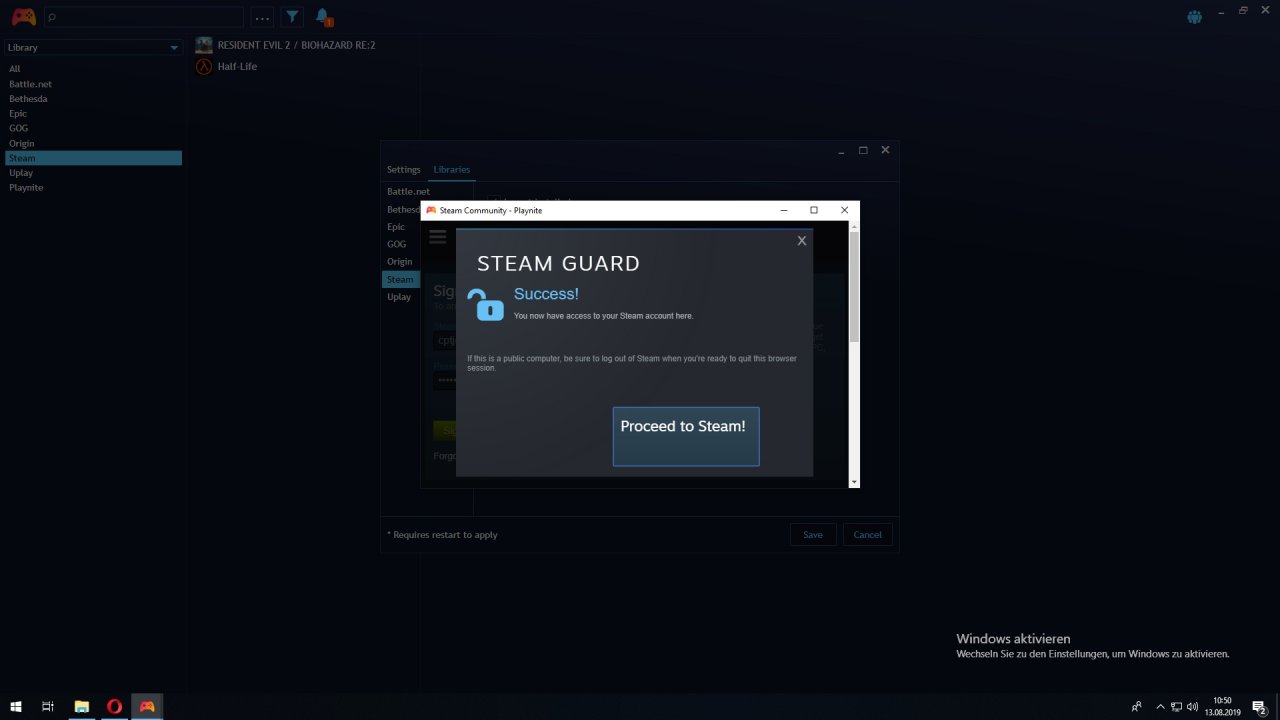
Task: Click the Resident Evil 2 game thumbnail icon
Action: click(204, 45)
